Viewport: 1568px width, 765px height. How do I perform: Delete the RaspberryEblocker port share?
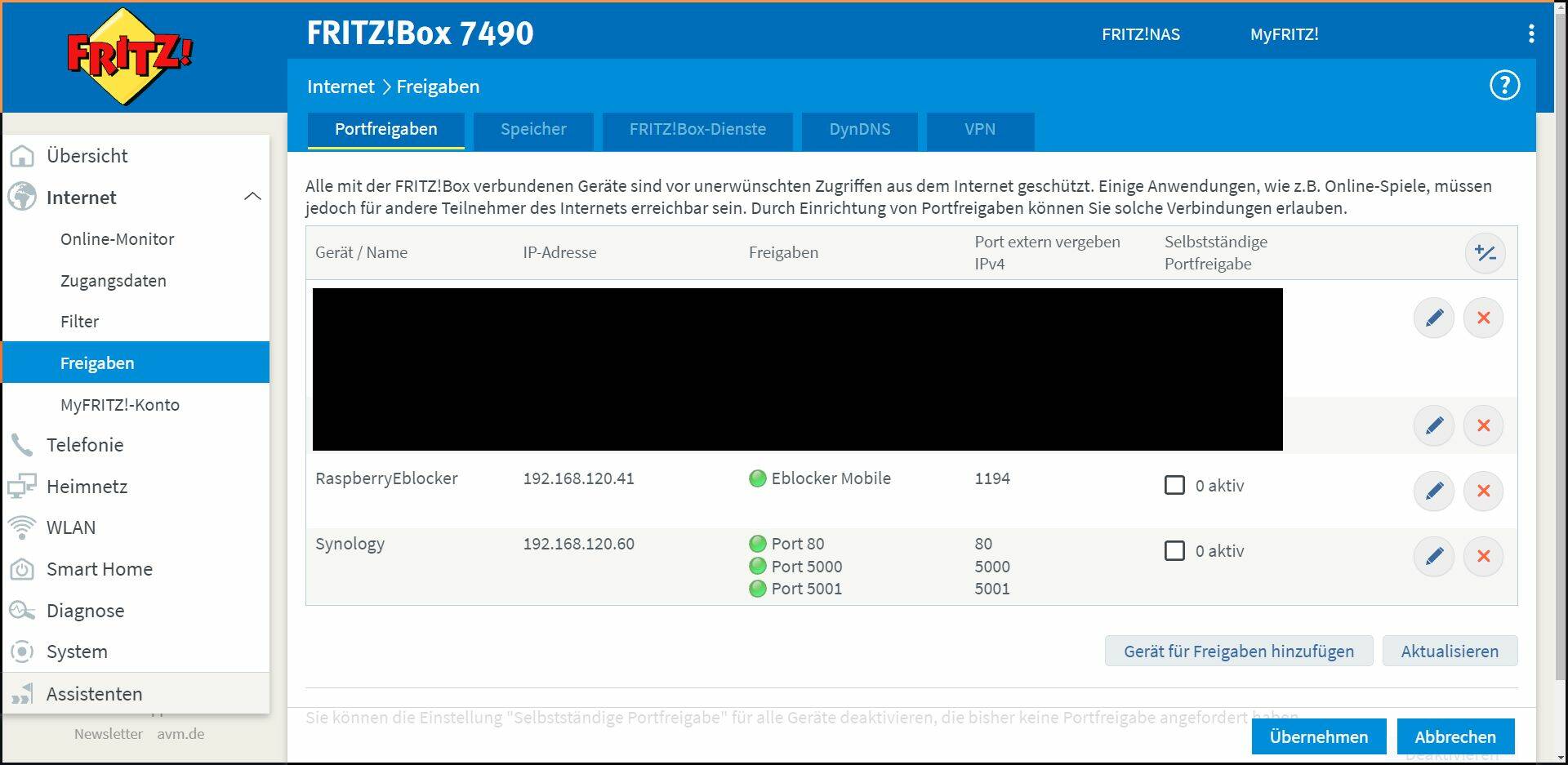pos(1484,491)
